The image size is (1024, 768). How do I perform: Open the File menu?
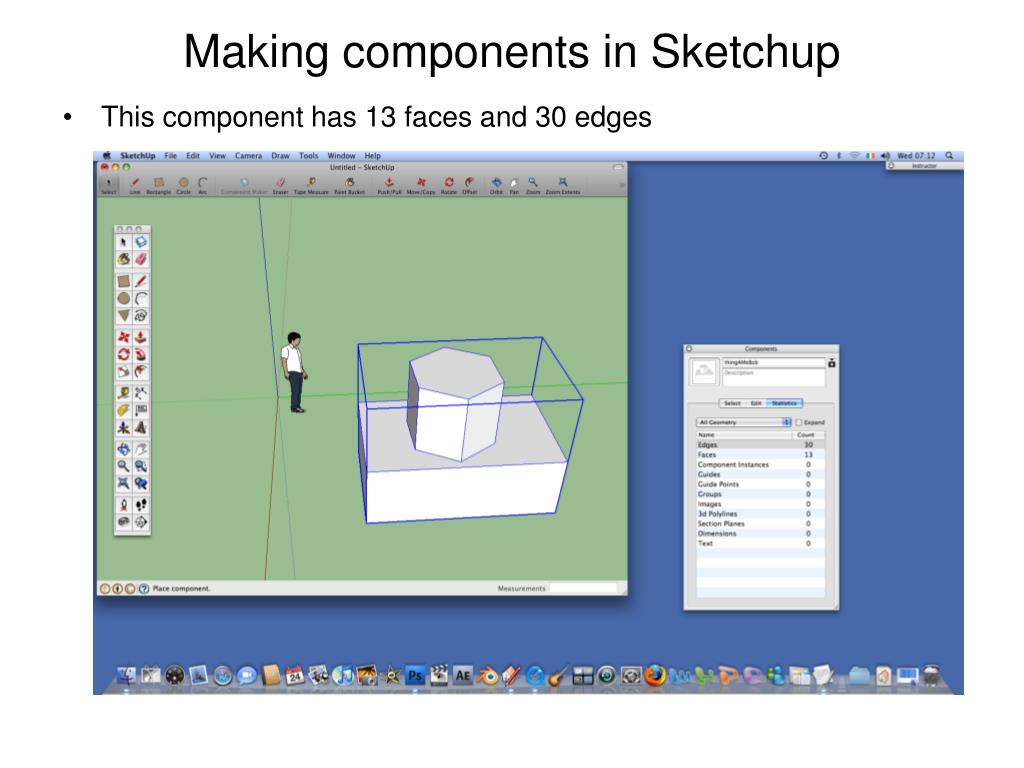170,156
